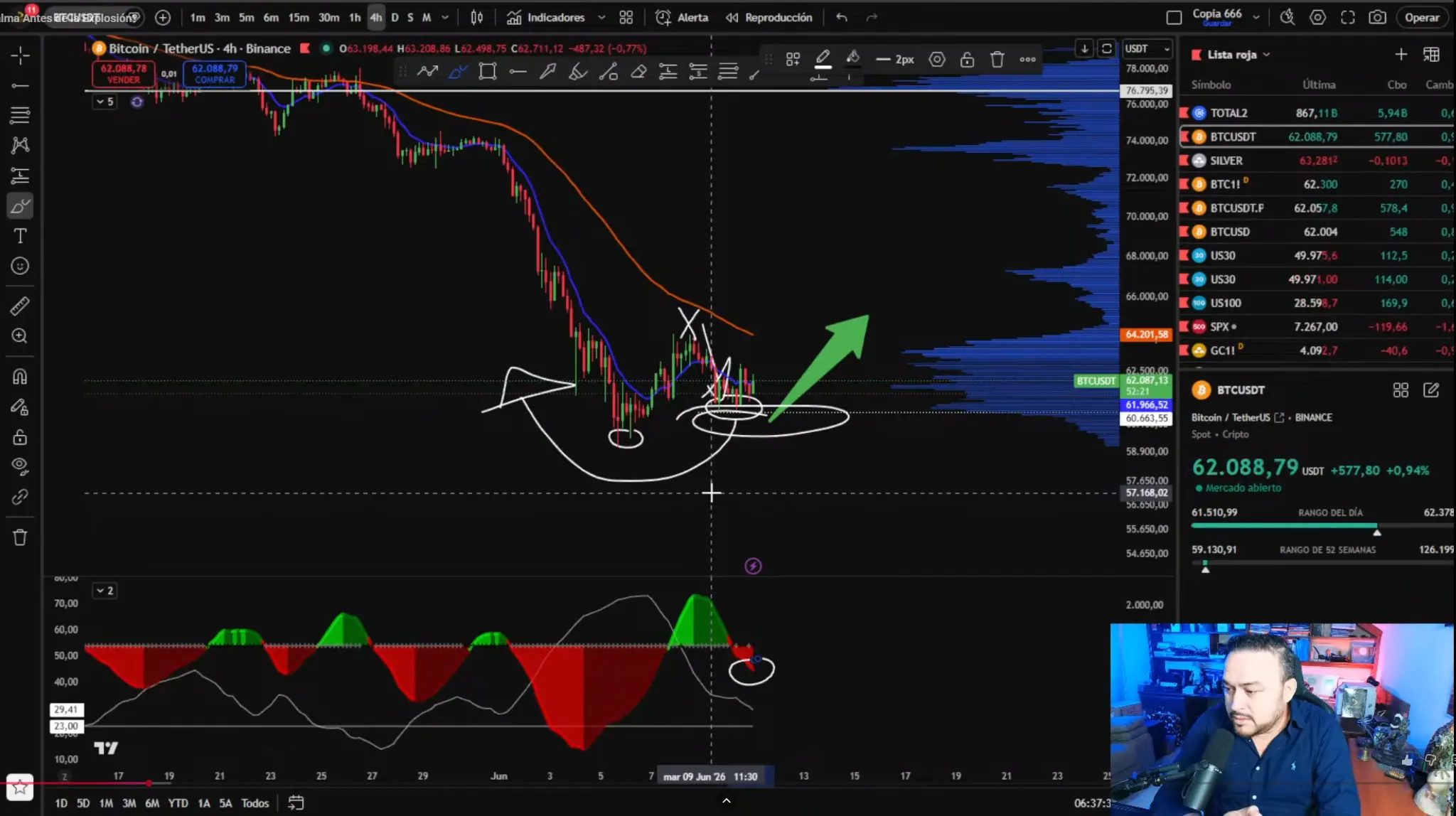Select the crosshair cursor tool
The height and width of the screenshot is (816, 1456).
20,55
